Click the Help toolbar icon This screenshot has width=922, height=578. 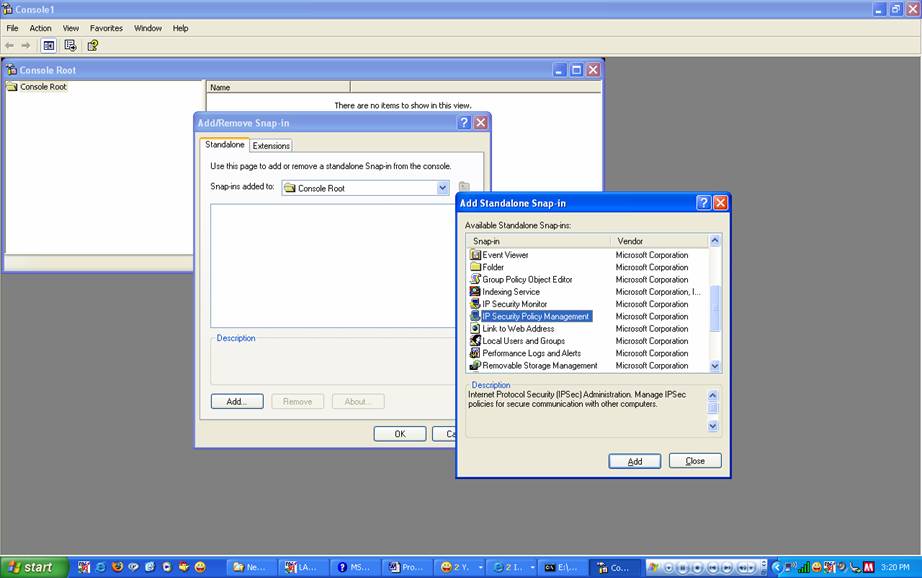pos(92,45)
